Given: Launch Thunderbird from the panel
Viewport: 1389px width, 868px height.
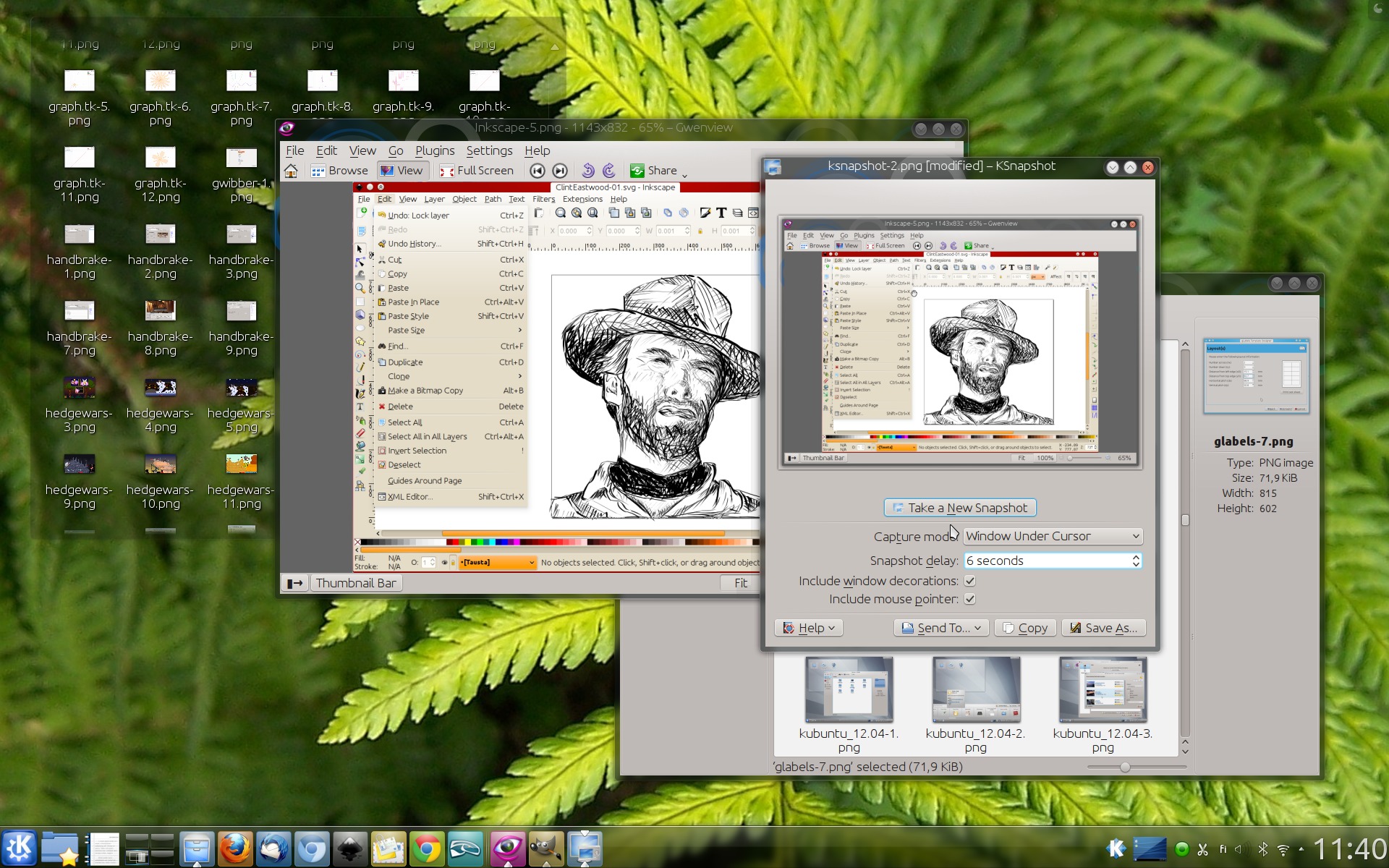Looking at the screenshot, I should point(273,848).
